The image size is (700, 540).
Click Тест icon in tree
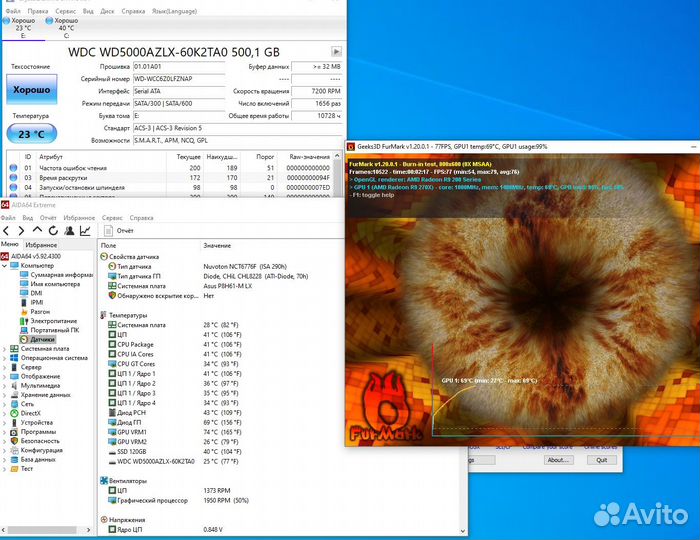click(x=14, y=469)
